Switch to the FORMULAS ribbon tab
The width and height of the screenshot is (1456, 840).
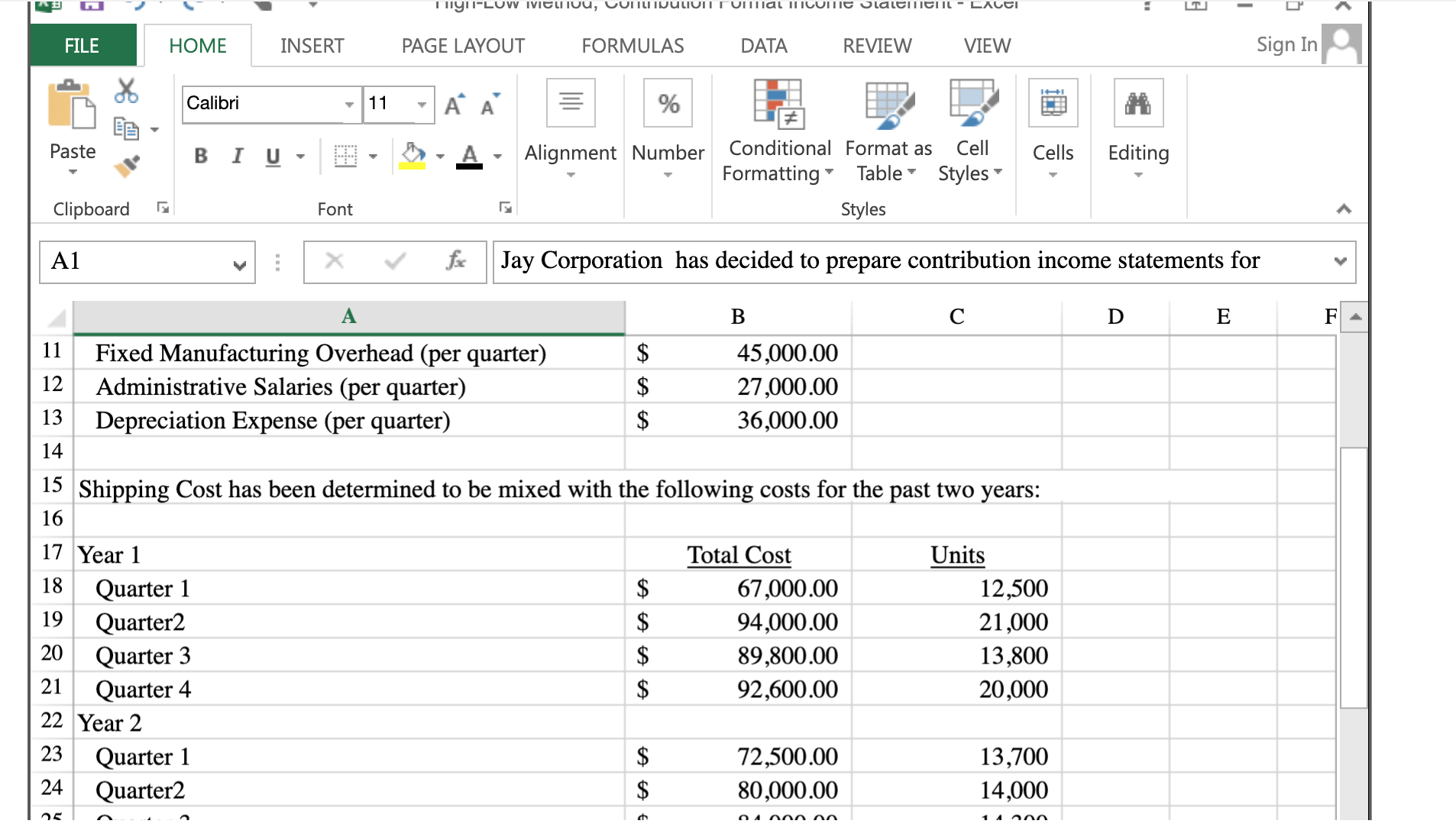click(632, 45)
